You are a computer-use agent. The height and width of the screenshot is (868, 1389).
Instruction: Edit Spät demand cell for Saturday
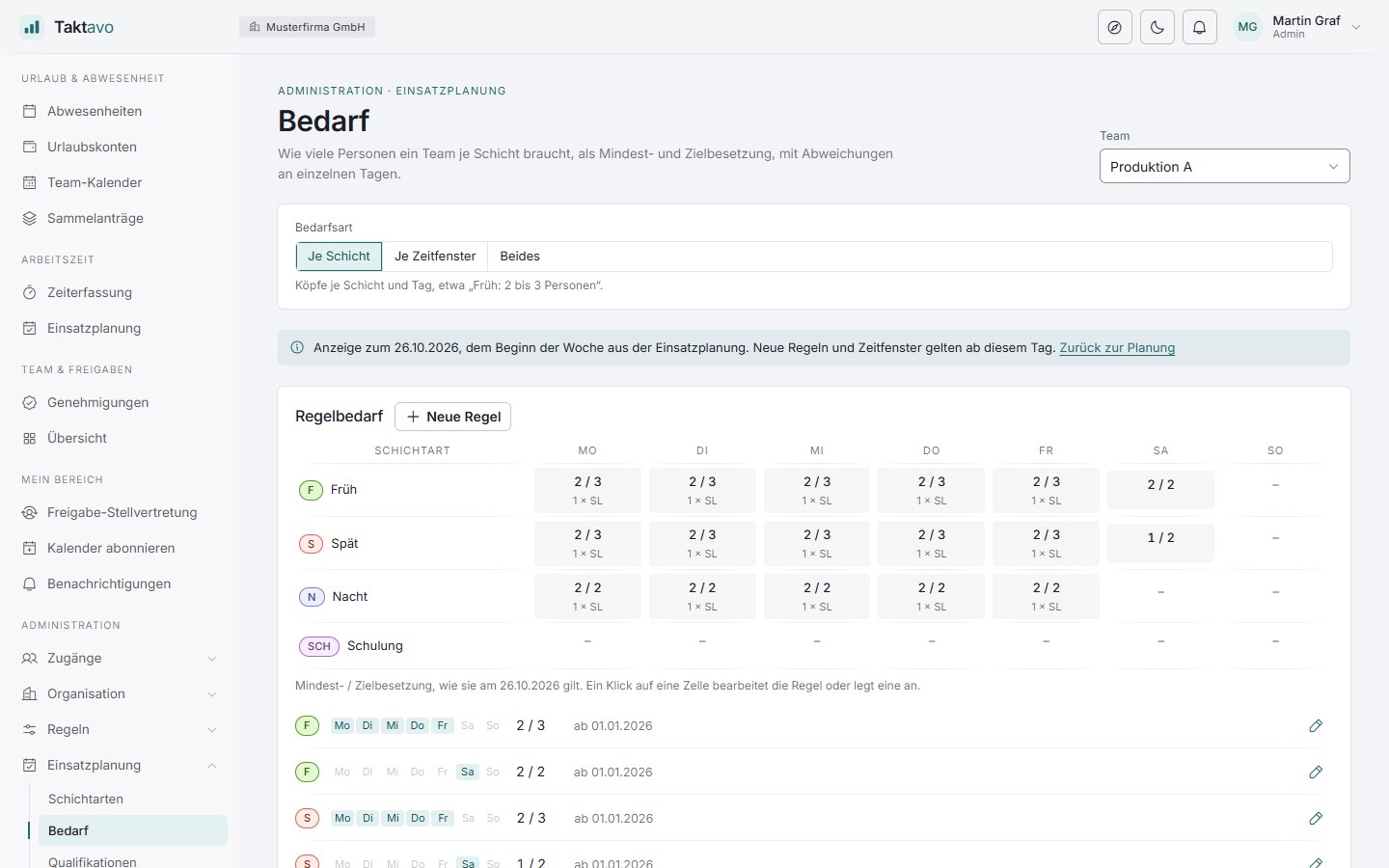tap(1160, 542)
